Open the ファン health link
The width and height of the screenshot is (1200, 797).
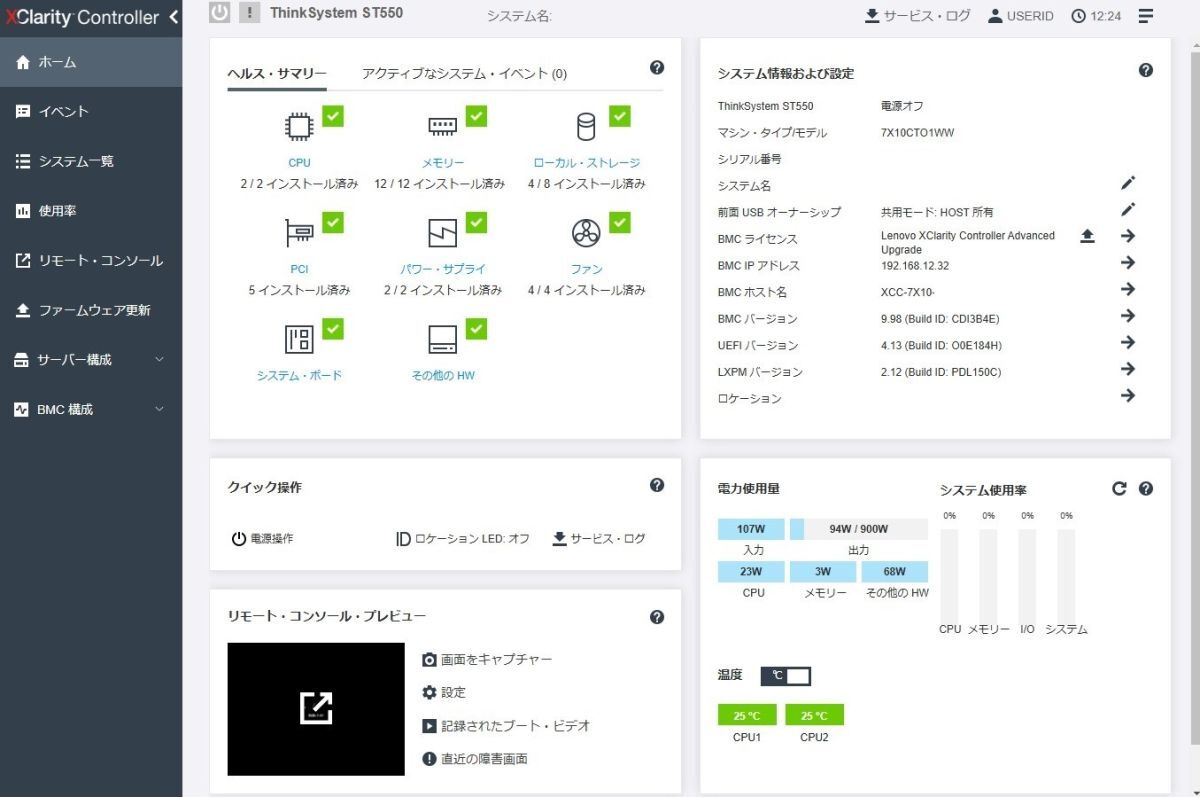point(587,269)
